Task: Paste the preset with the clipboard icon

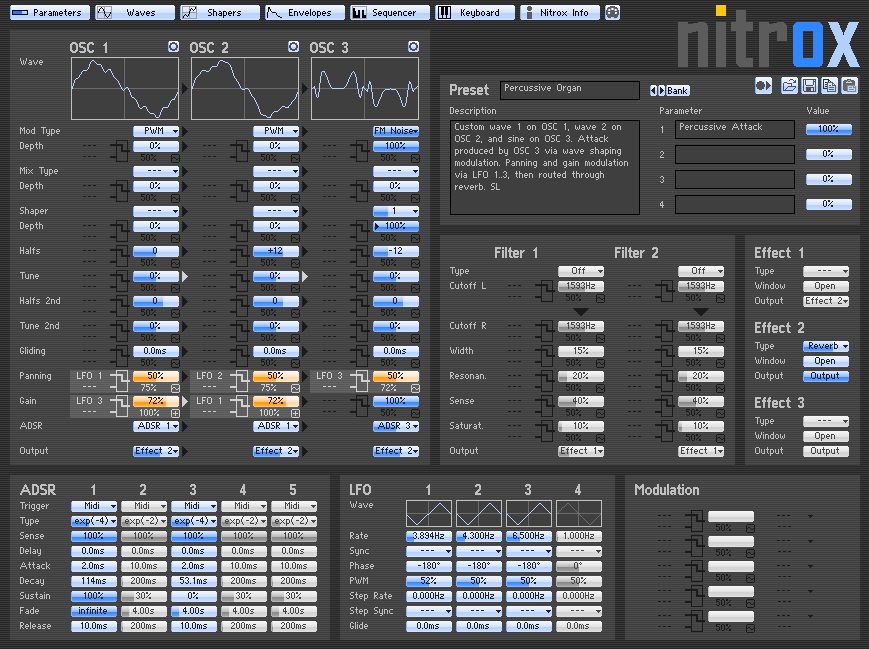Action: click(849, 86)
